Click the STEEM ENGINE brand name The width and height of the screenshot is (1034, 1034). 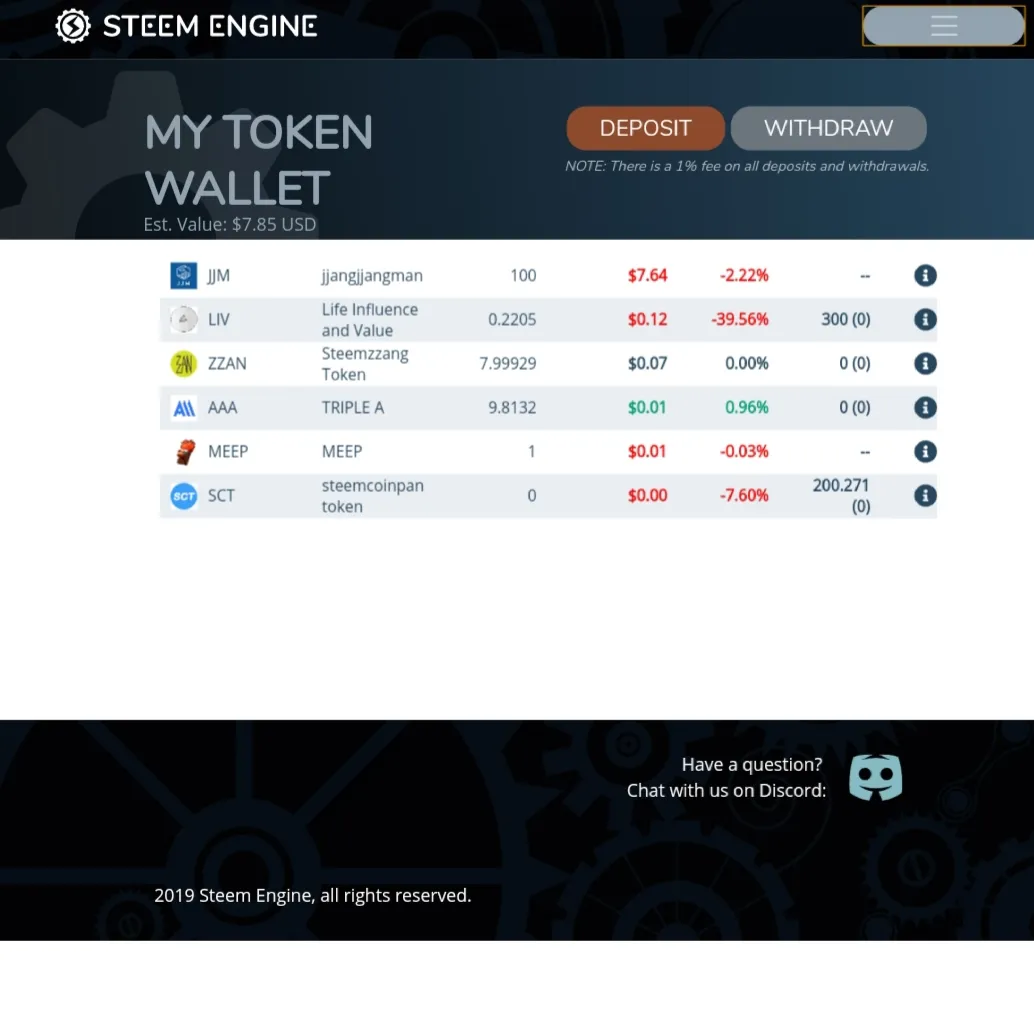coord(210,26)
